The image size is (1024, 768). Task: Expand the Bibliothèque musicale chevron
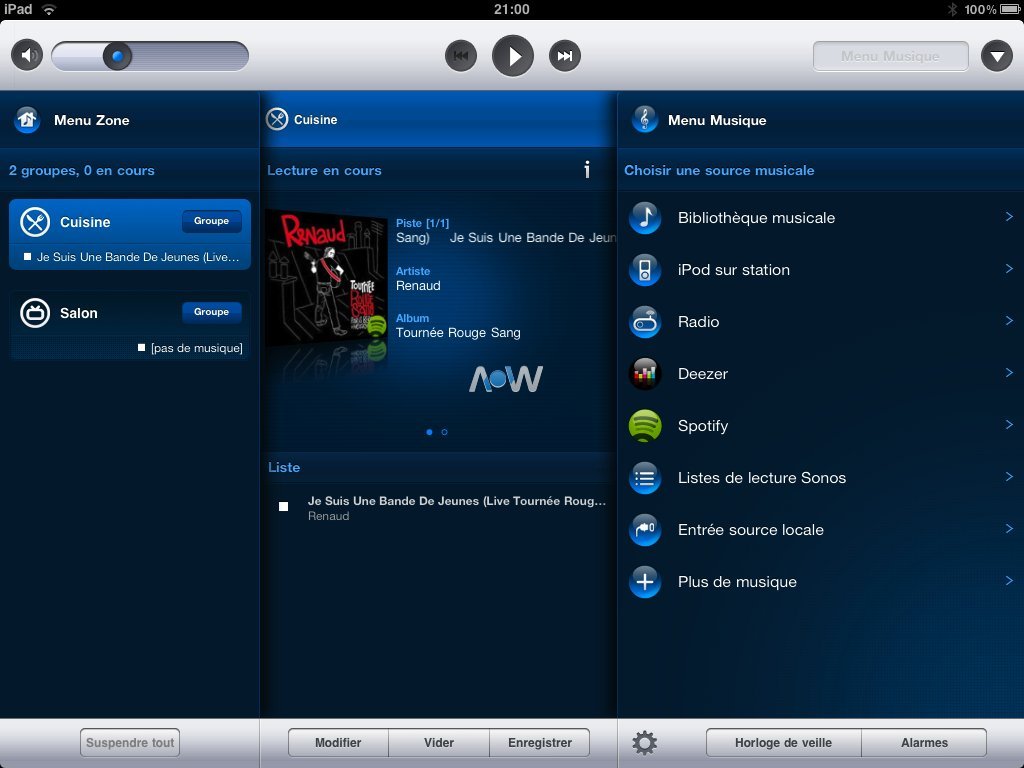tap(1009, 217)
